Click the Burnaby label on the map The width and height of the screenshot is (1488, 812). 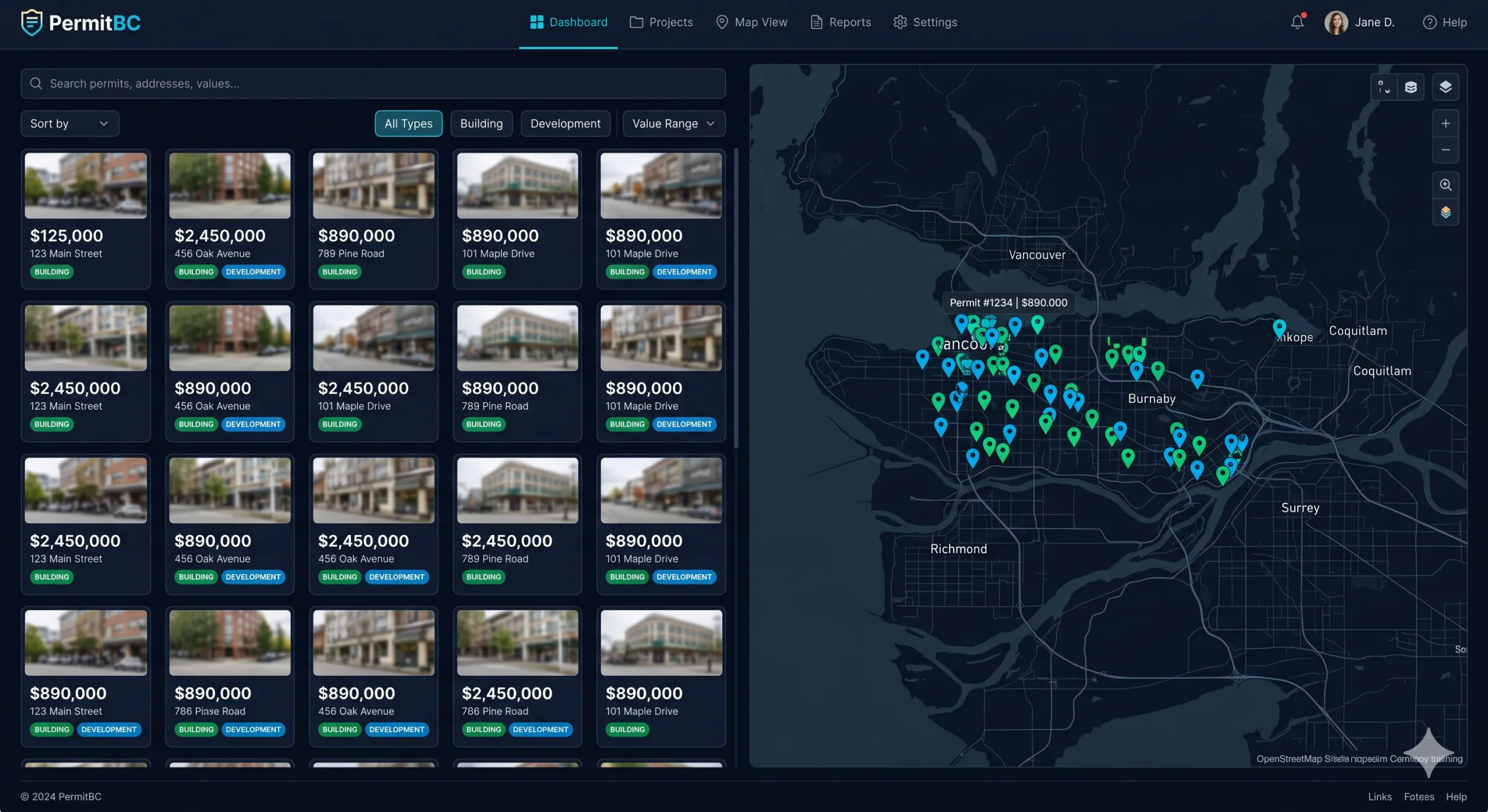[x=1151, y=399]
